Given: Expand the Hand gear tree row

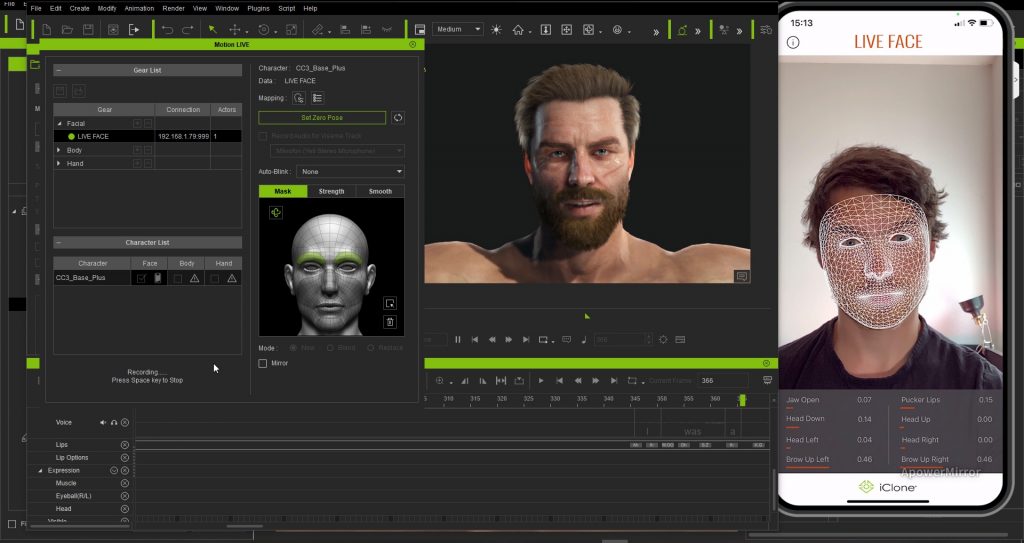Looking at the screenshot, I should pos(59,163).
